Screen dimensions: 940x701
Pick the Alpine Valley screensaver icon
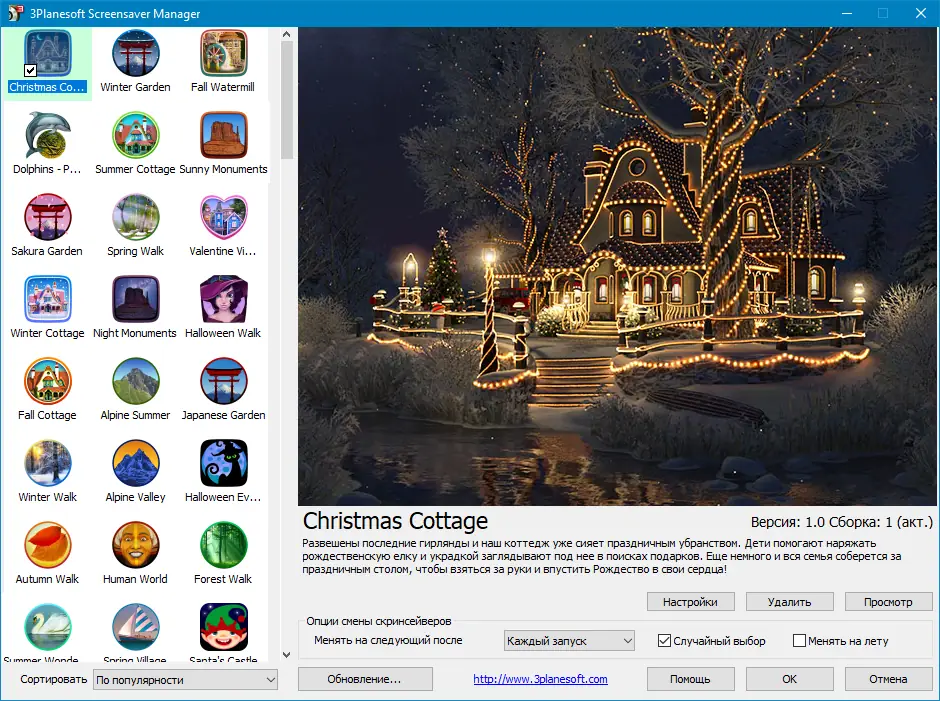(135, 463)
